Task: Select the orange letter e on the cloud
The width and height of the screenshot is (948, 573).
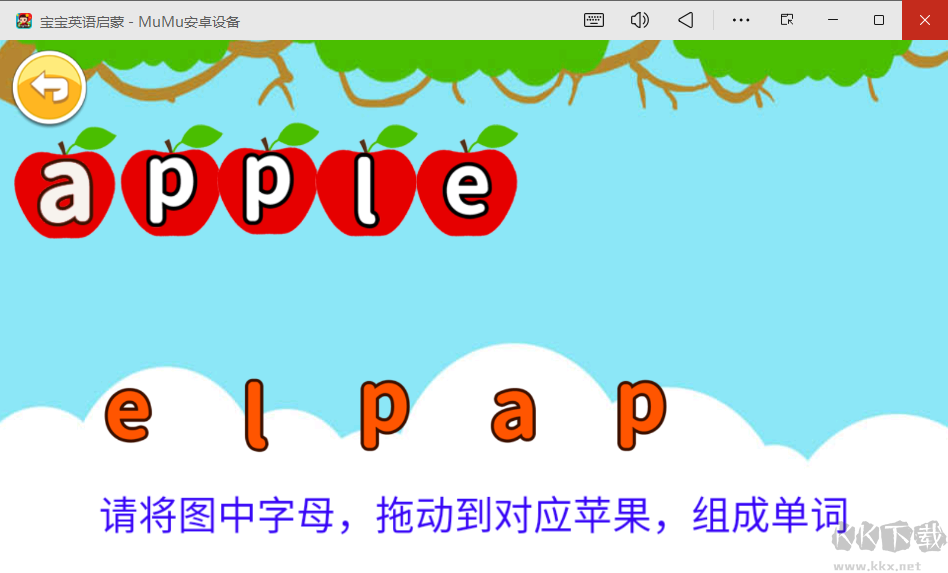Action: pyautogui.click(x=128, y=416)
